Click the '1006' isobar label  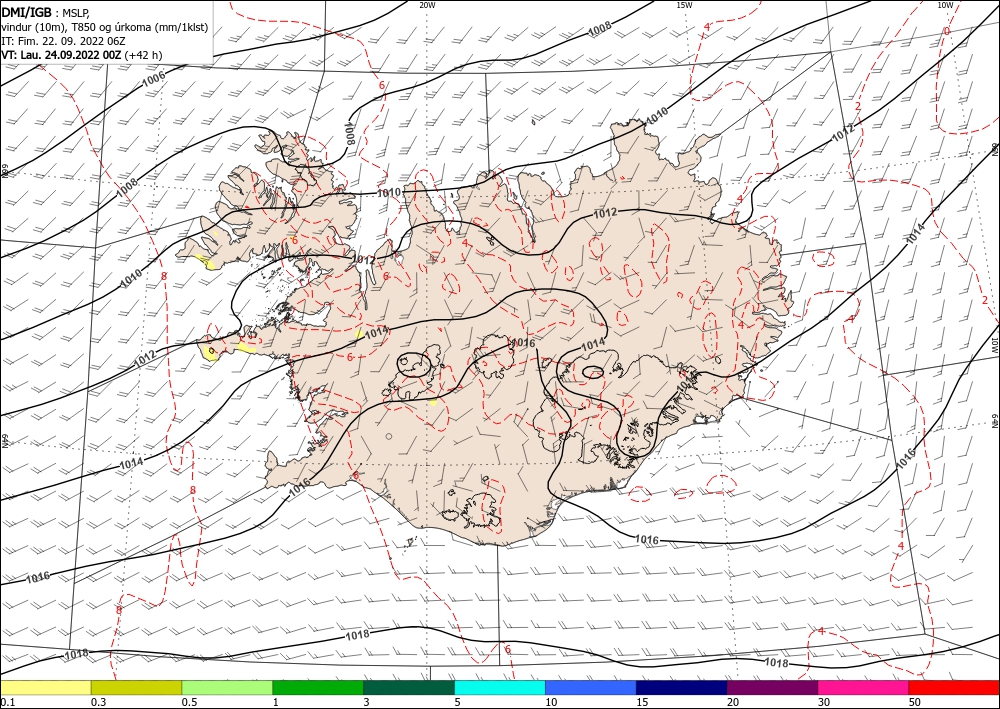(x=153, y=79)
